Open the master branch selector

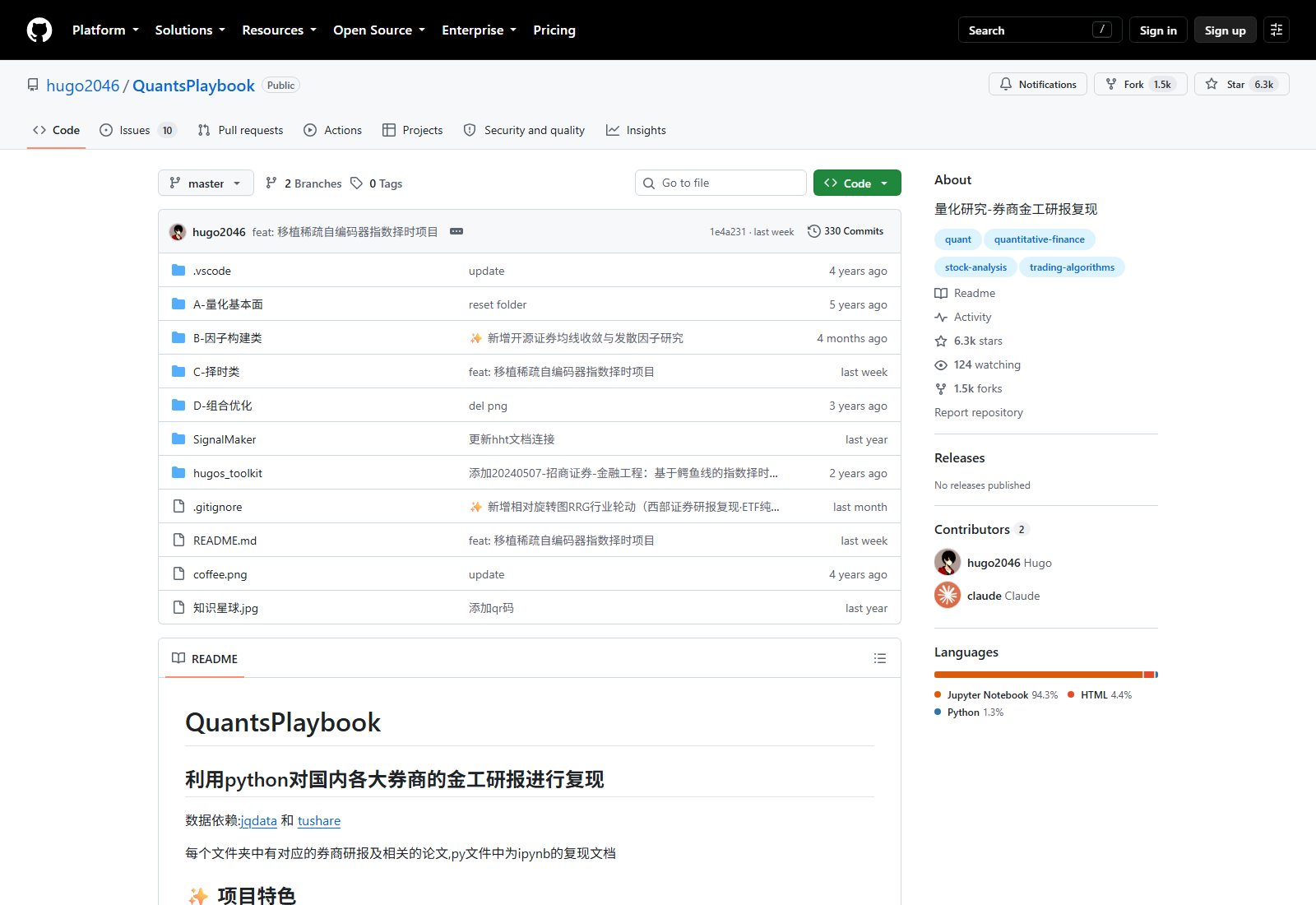(x=206, y=183)
